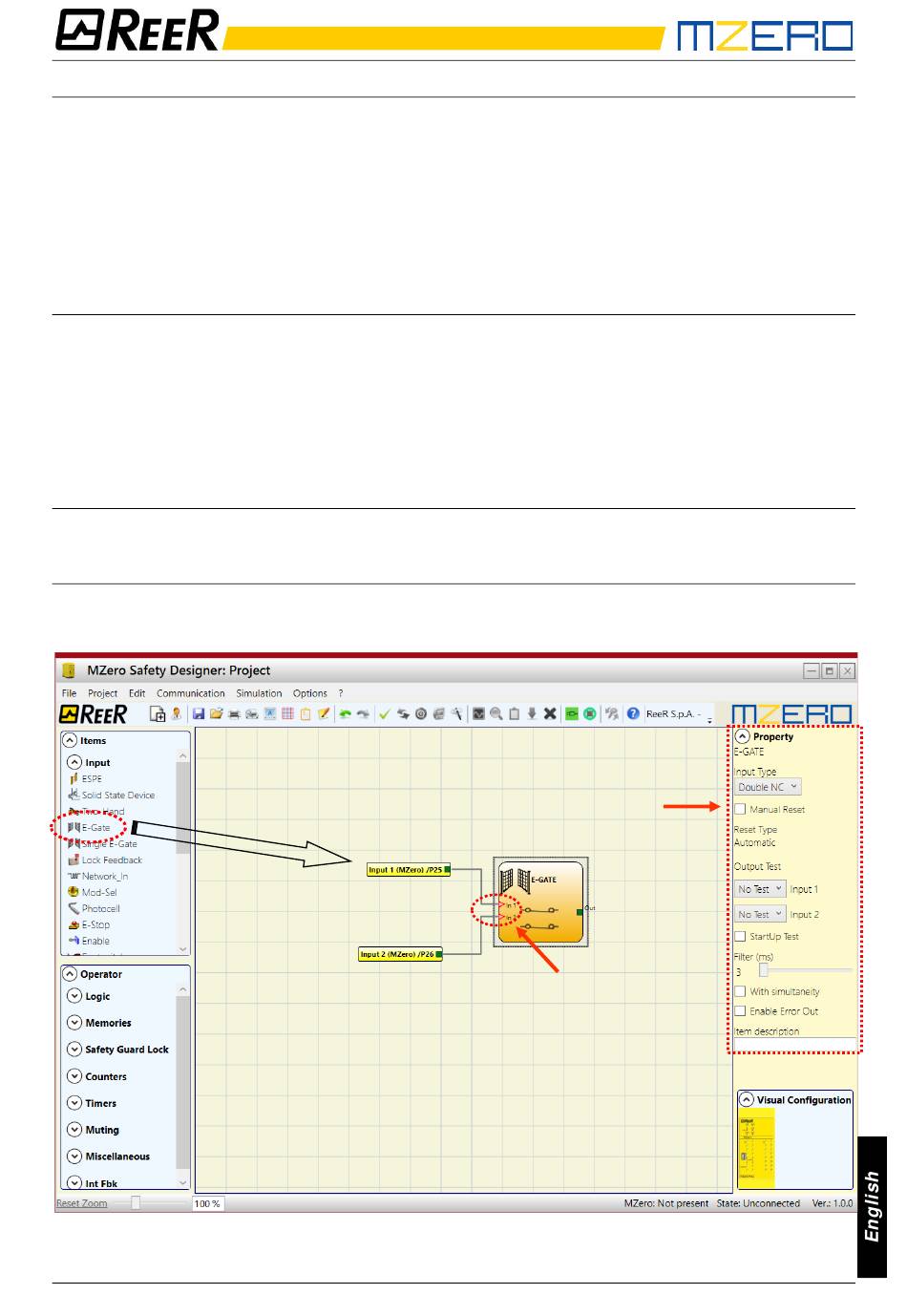Select the ESPE input item
Image resolution: width=907 pixels, height=1316 pixels.
pos(86,778)
